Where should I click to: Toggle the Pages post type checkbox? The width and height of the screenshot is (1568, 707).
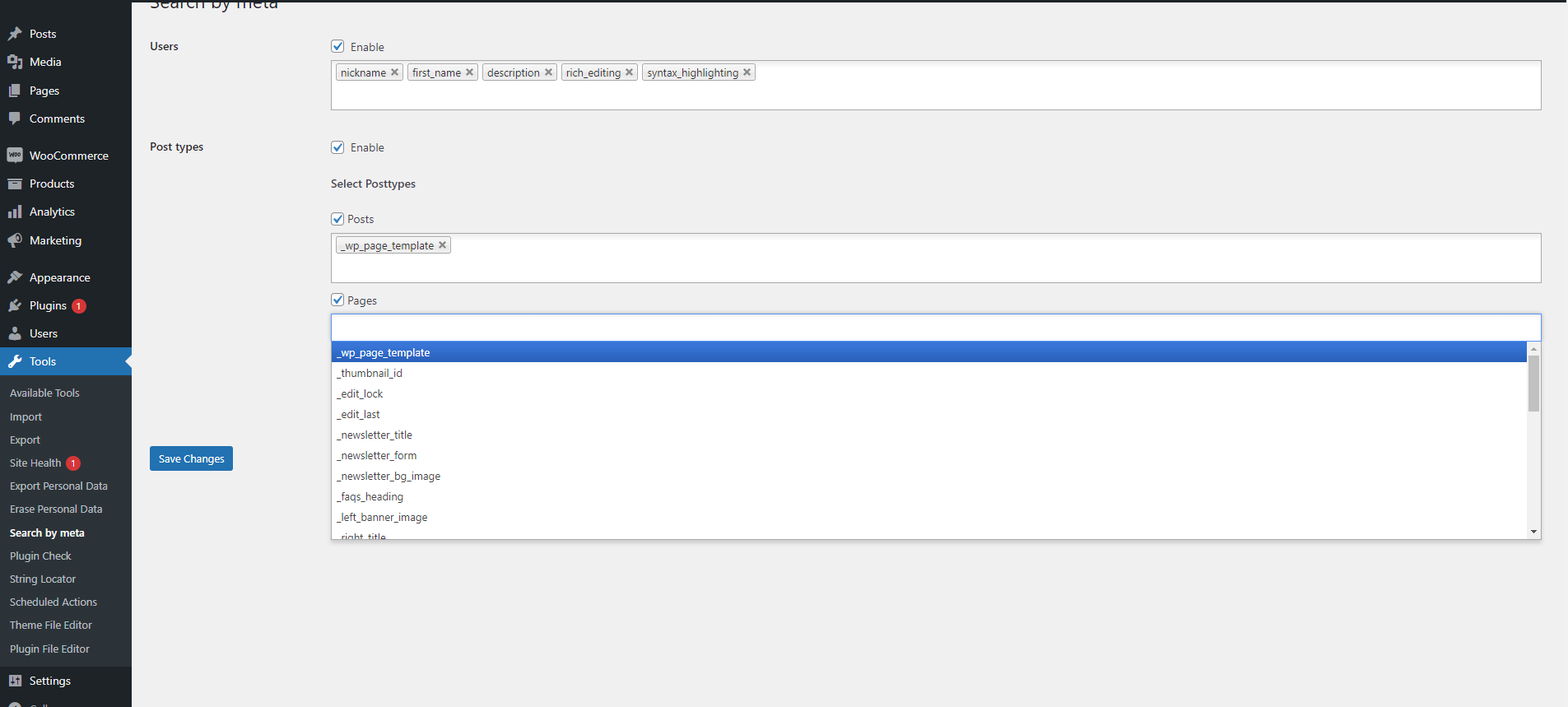coord(337,300)
